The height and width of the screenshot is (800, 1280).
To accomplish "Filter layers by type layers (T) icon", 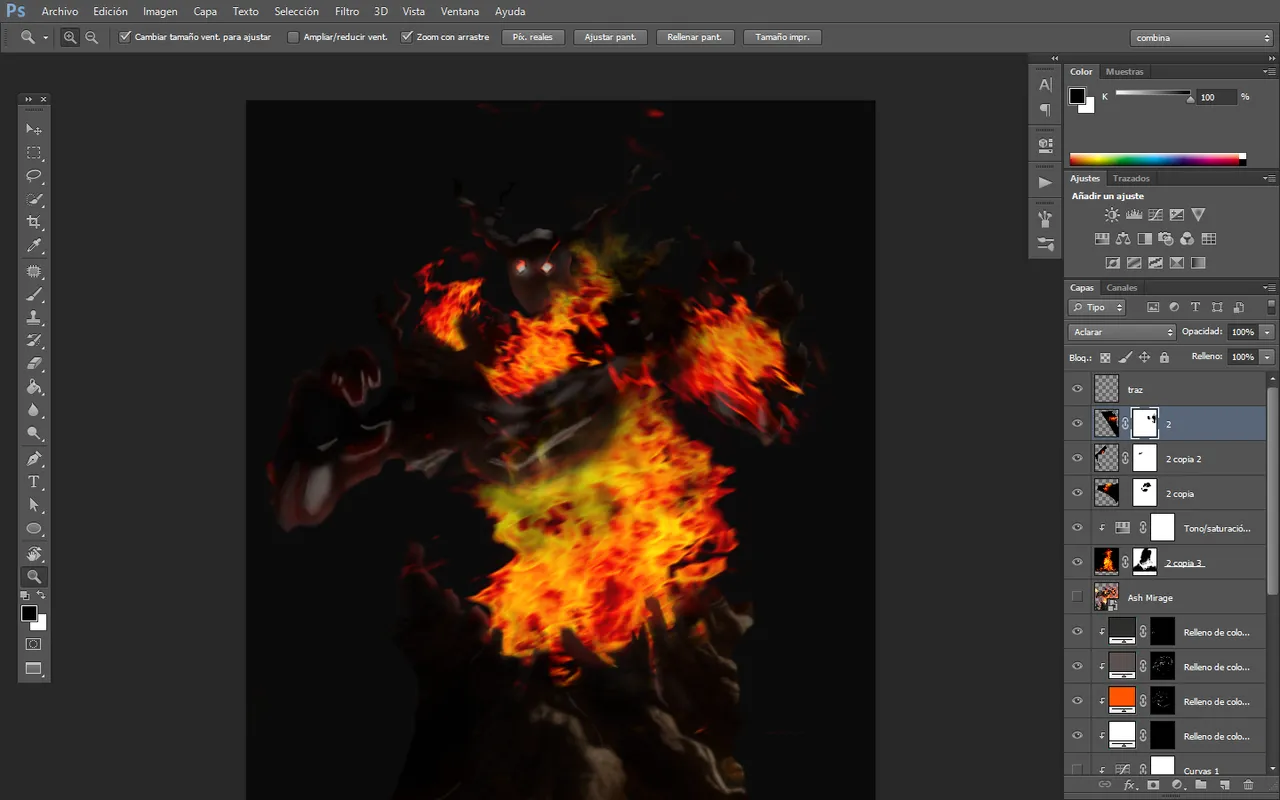I will [x=1195, y=308].
